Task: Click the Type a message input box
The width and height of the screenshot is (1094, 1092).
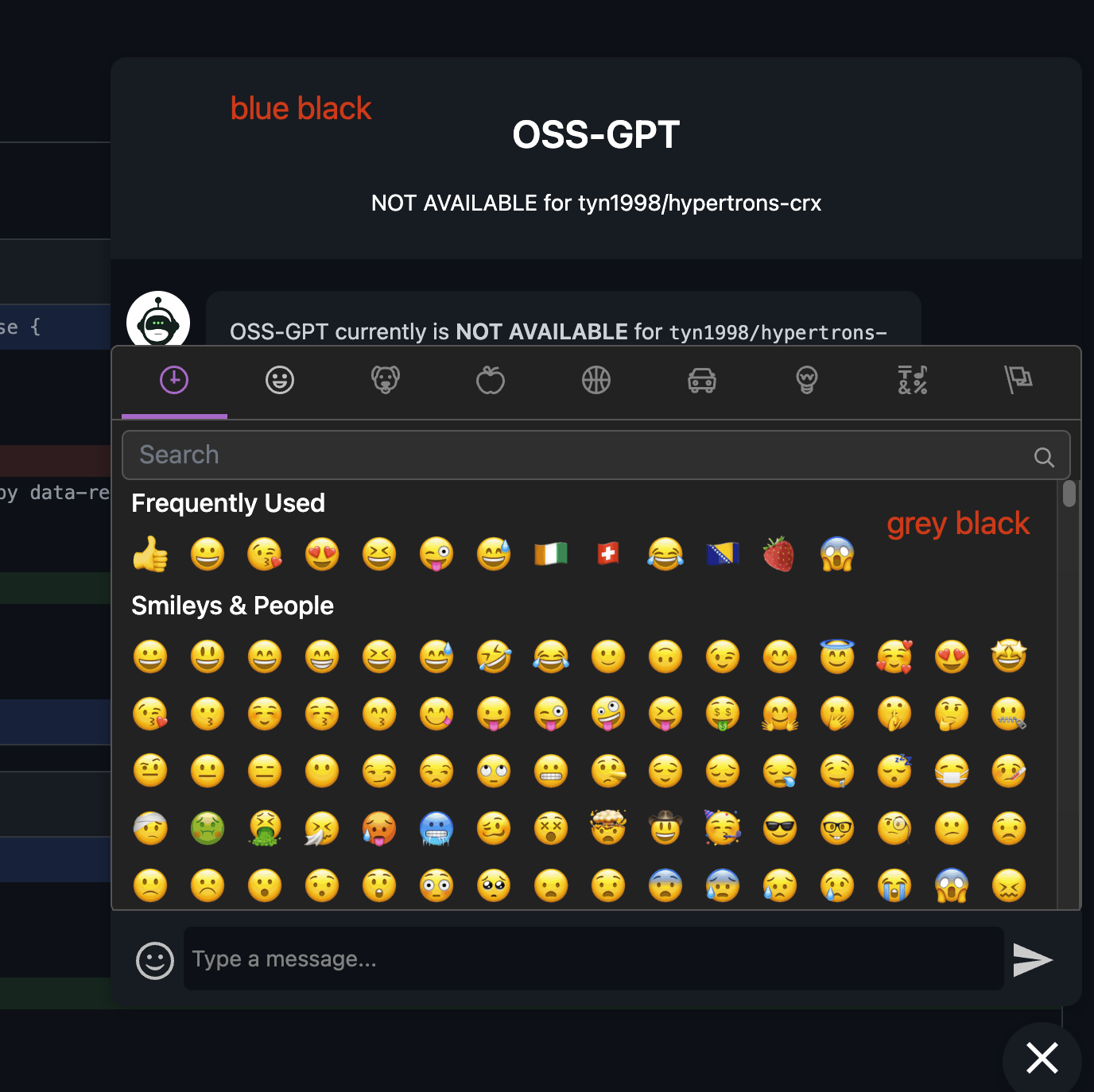Action: pos(557,958)
